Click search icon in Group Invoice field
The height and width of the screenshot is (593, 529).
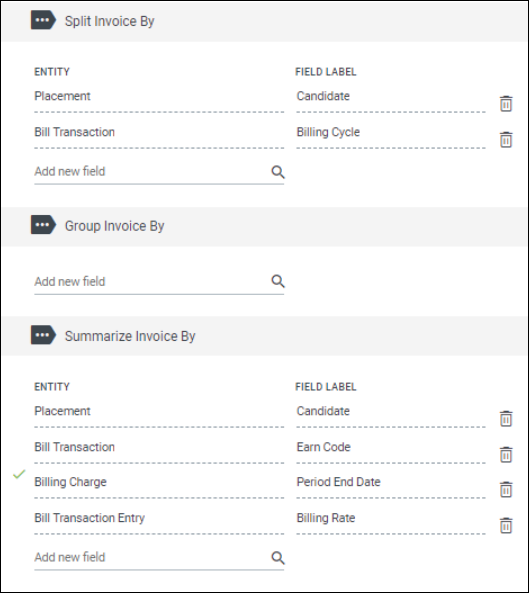278,281
